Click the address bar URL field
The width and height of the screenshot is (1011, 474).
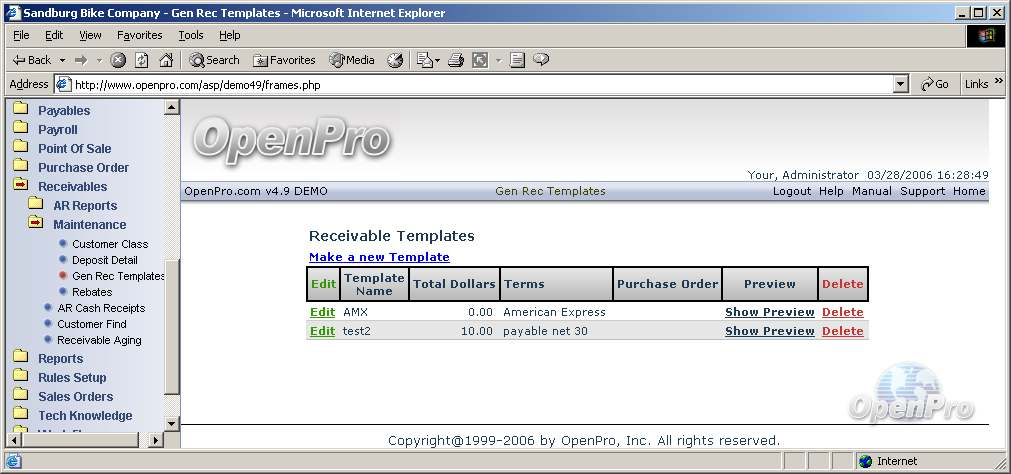pos(480,85)
